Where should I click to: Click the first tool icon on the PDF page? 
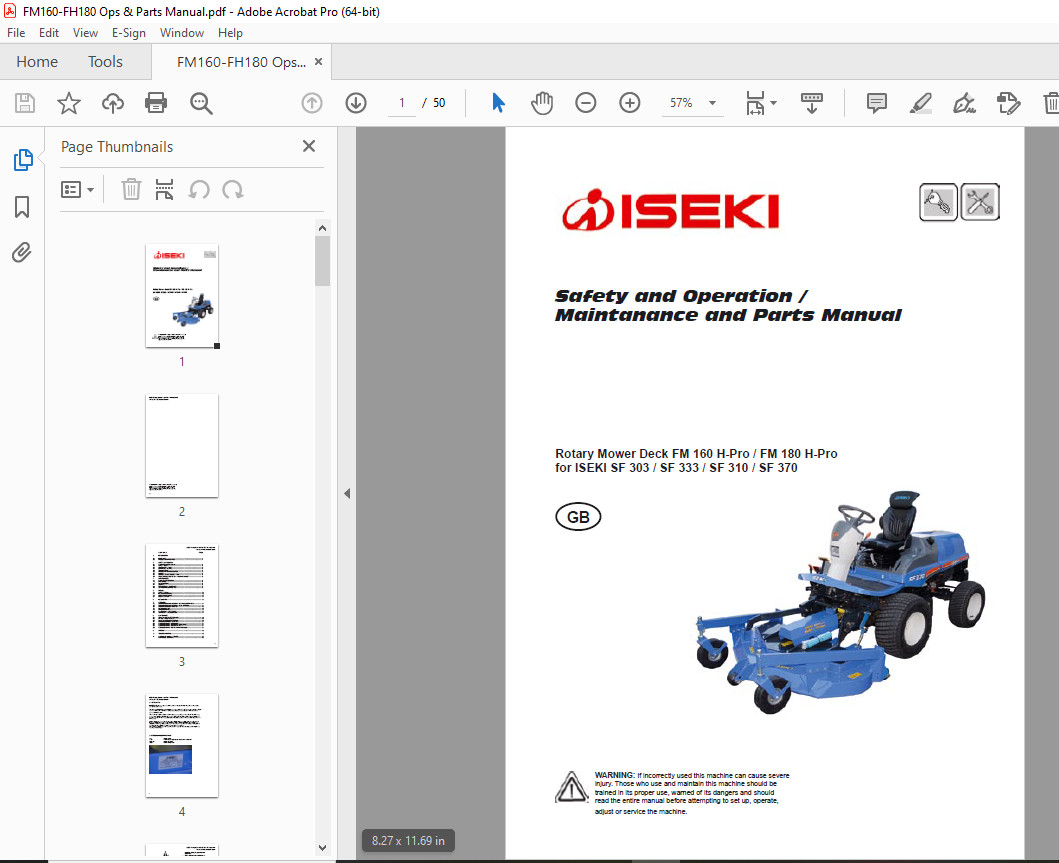tap(938, 202)
